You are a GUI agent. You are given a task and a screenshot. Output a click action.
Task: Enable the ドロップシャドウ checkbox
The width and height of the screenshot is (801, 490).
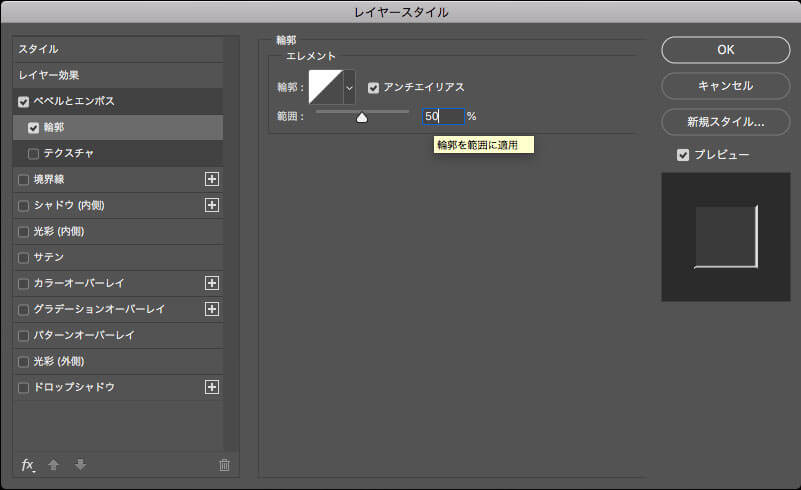(23, 388)
